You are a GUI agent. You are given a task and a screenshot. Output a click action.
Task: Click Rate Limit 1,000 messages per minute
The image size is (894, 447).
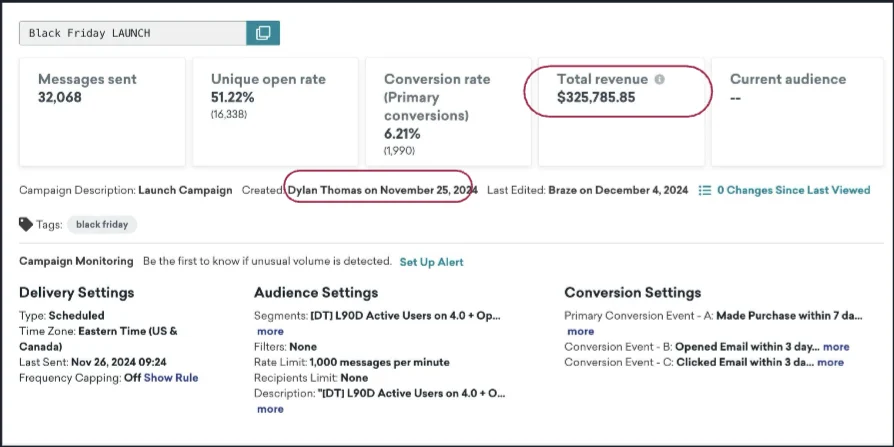pos(352,362)
